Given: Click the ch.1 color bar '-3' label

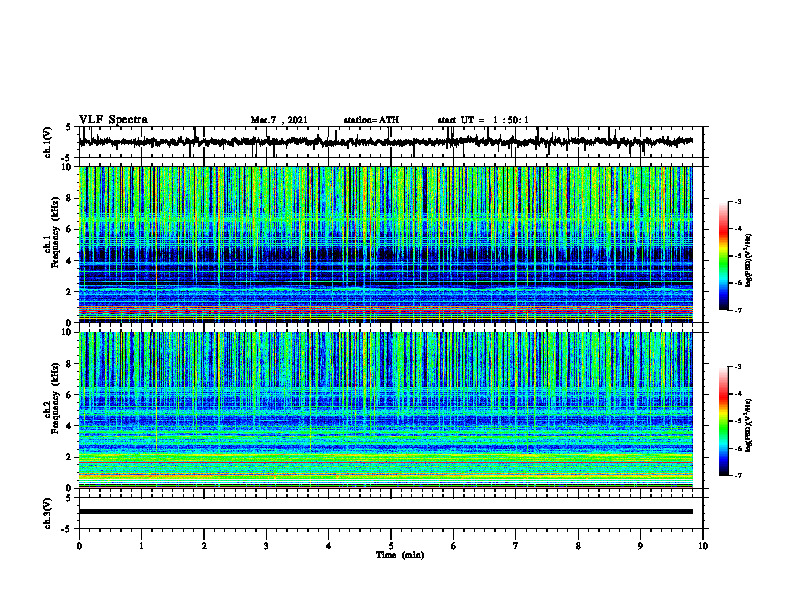Looking at the screenshot, I should tap(738, 202).
